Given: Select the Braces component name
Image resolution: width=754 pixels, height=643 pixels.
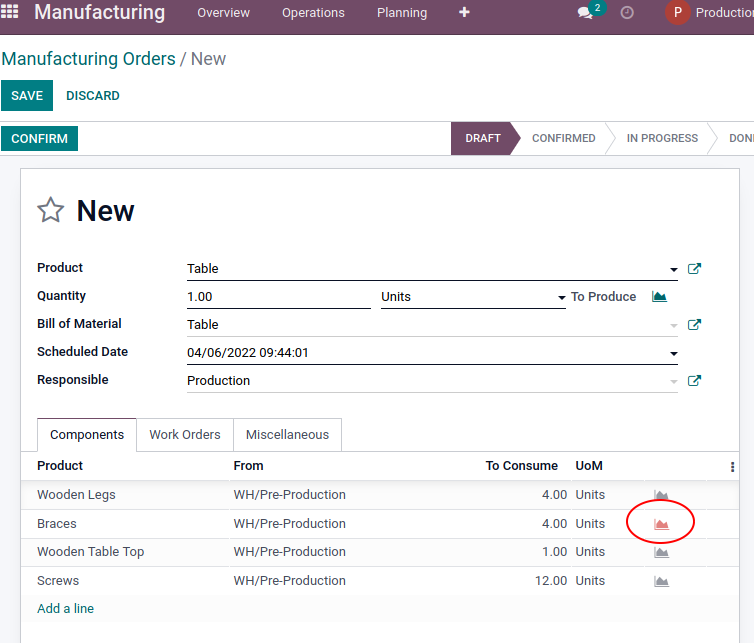Looking at the screenshot, I should [x=57, y=523].
